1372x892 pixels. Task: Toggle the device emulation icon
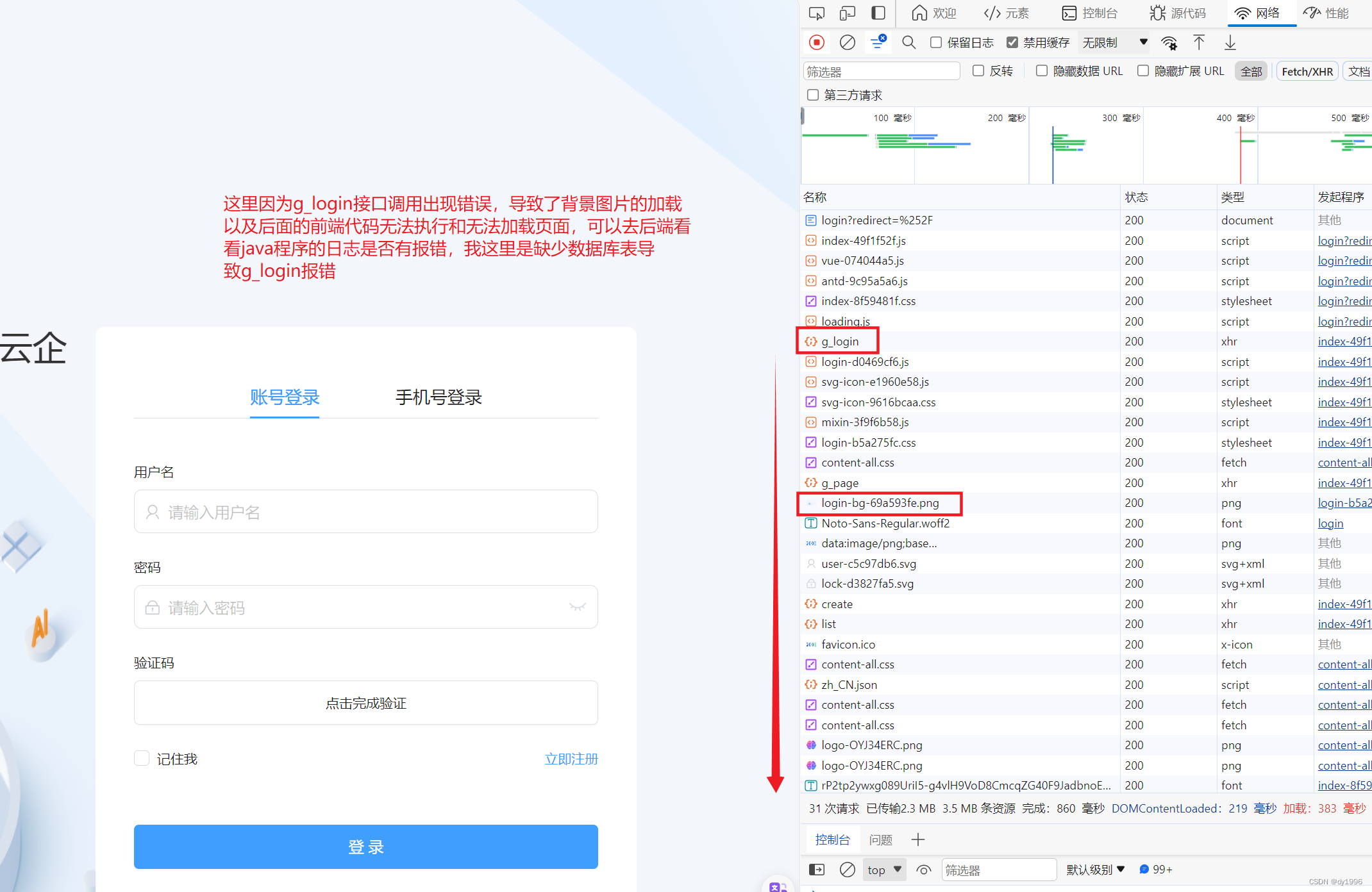coord(848,13)
